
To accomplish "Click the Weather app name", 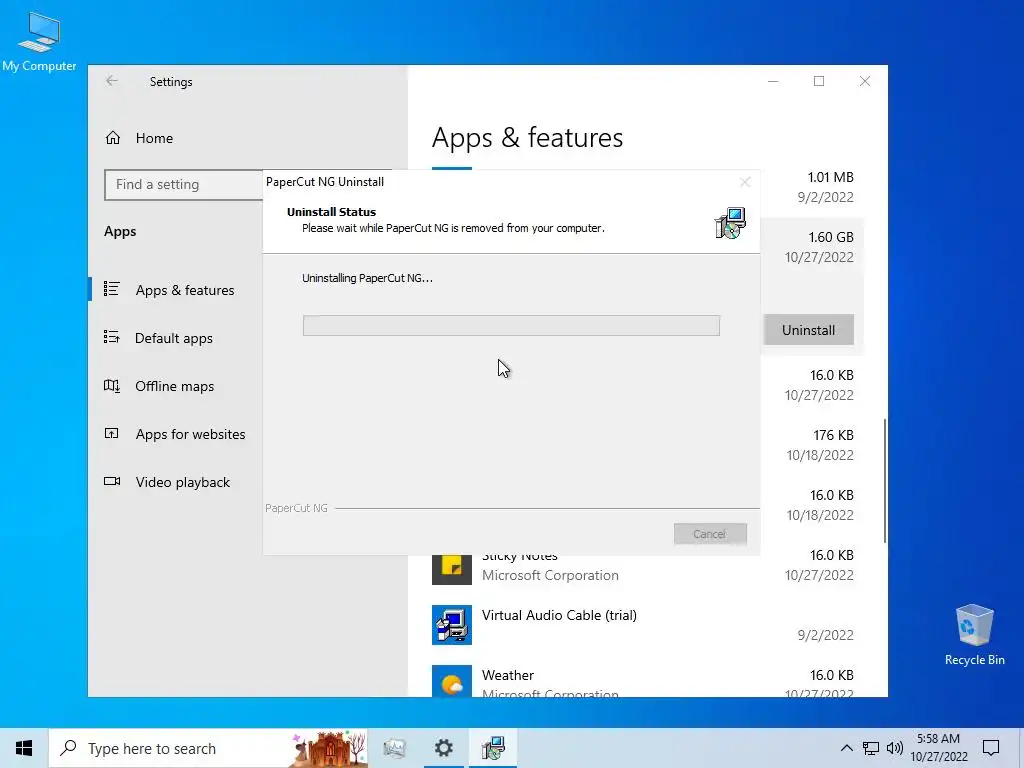I will pyautogui.click(x=507, y=675).
